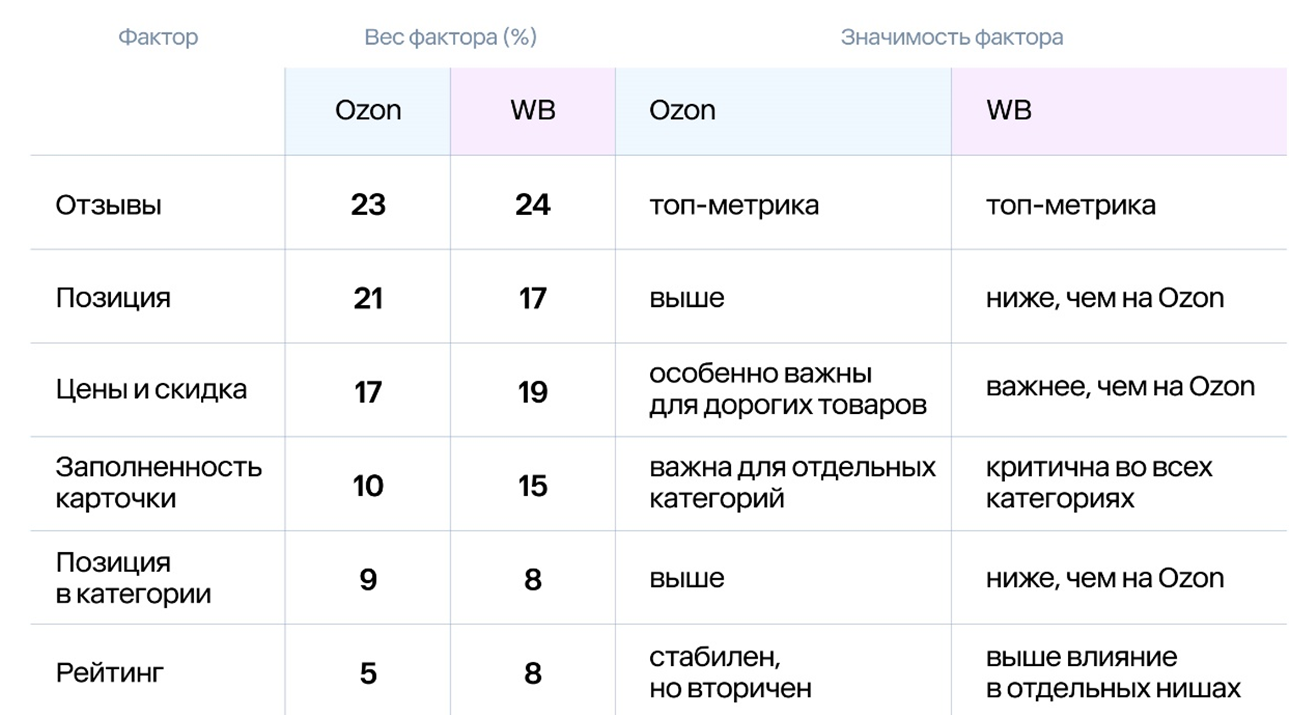Screen dimensions: 1298x715
Task: Select the Рейтинг row label
Action: (x=109, y=672)
